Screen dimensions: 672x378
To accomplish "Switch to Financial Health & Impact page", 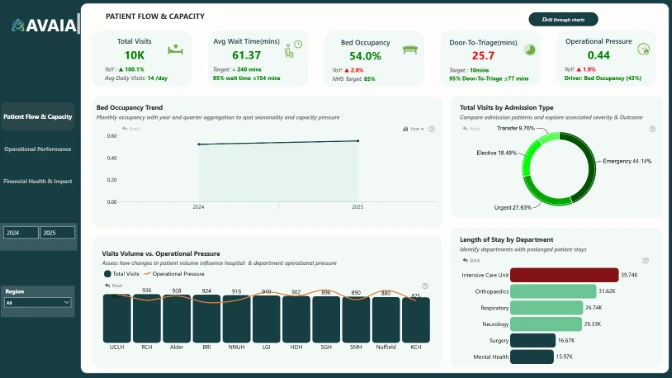I will [38, 181].
